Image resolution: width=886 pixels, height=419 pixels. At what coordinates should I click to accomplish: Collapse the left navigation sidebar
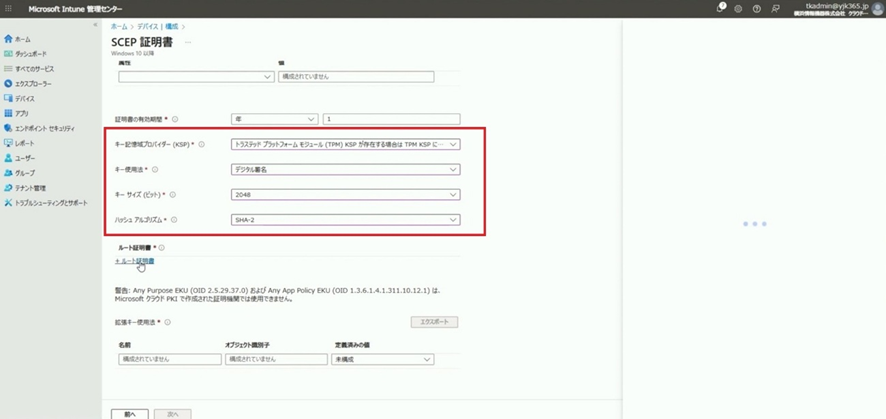[x=96, y=26]
